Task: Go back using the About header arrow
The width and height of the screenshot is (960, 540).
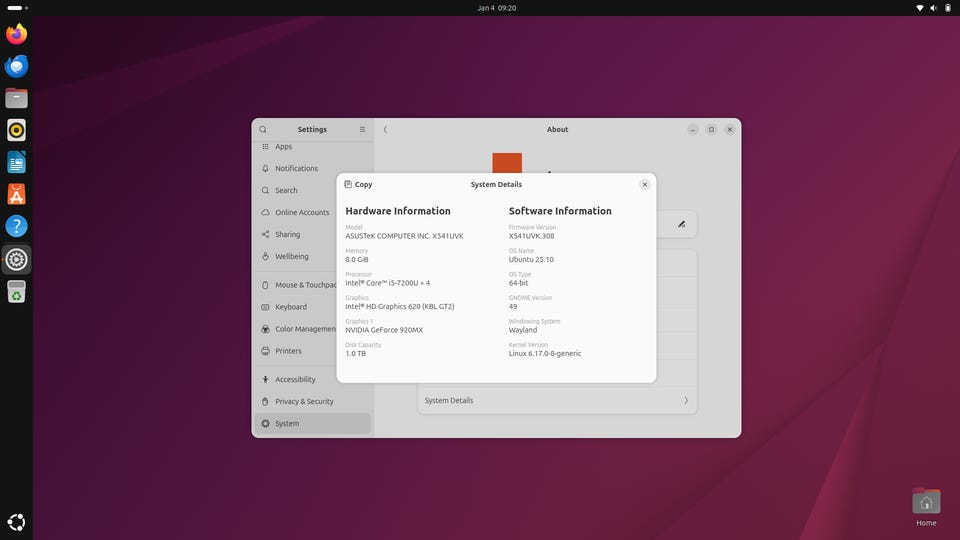Action: 385,129
